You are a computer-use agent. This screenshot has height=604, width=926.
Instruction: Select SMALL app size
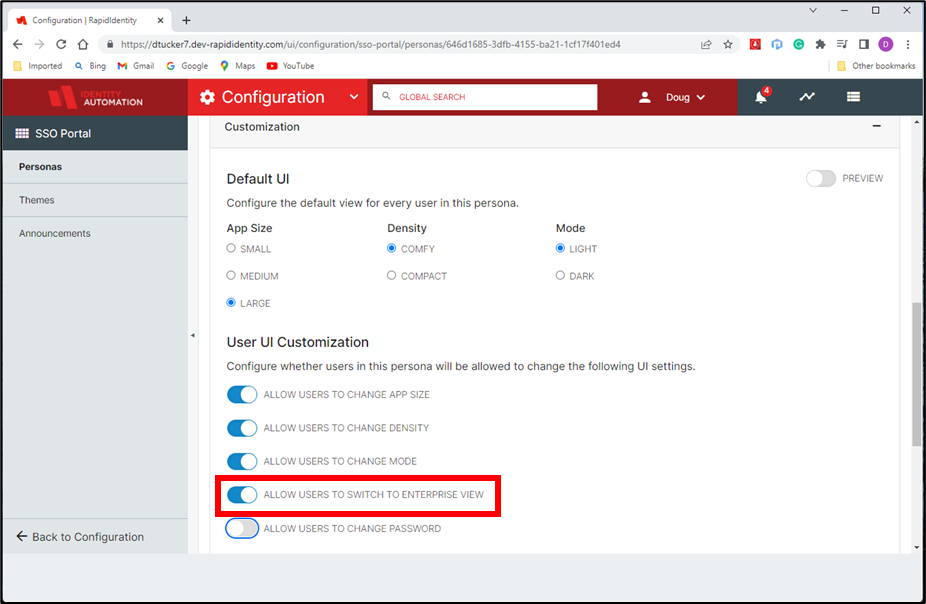click(231, 248)
